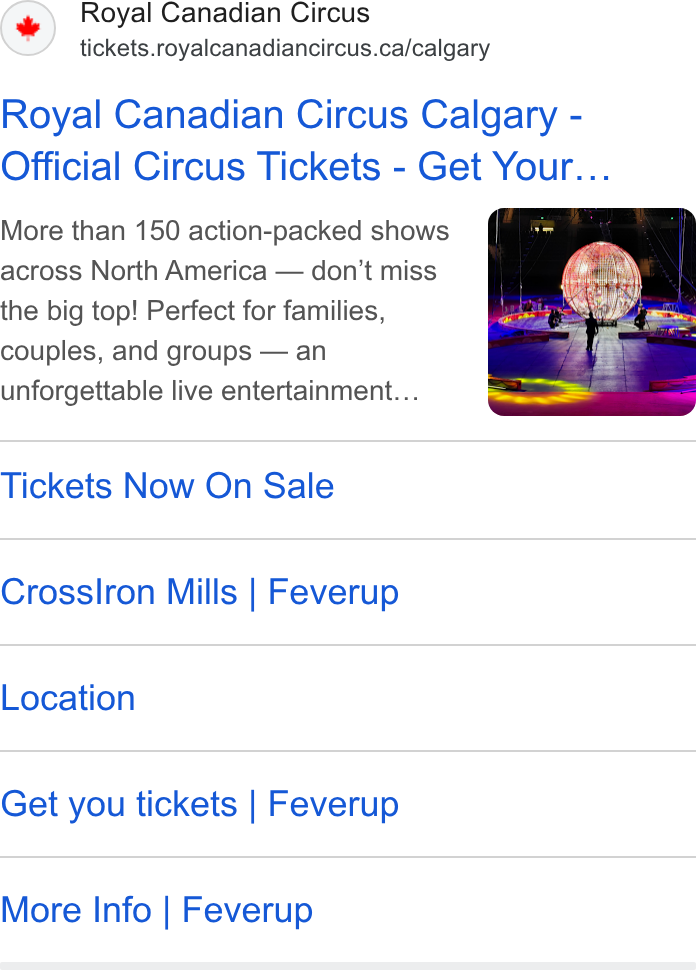
Task: Click the '150 action-packed shows' description text
Action: point(292,231)
